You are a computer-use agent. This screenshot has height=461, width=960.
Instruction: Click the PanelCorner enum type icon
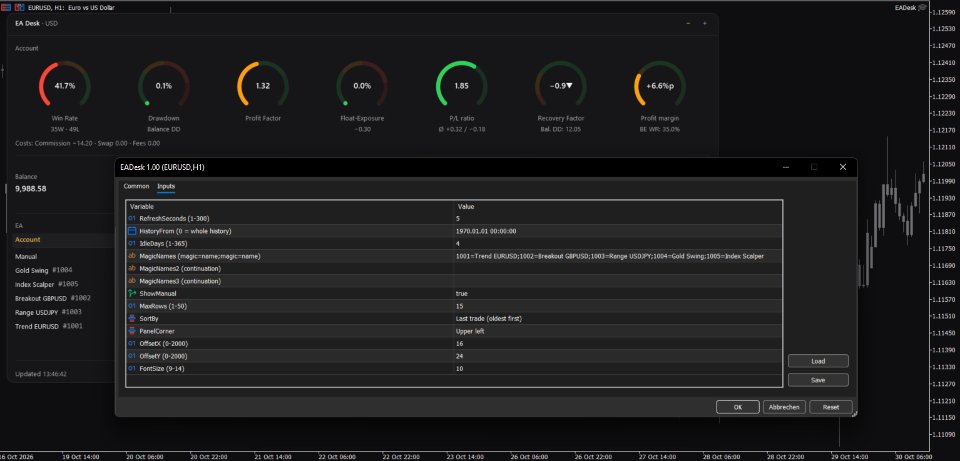pos(132,331)
